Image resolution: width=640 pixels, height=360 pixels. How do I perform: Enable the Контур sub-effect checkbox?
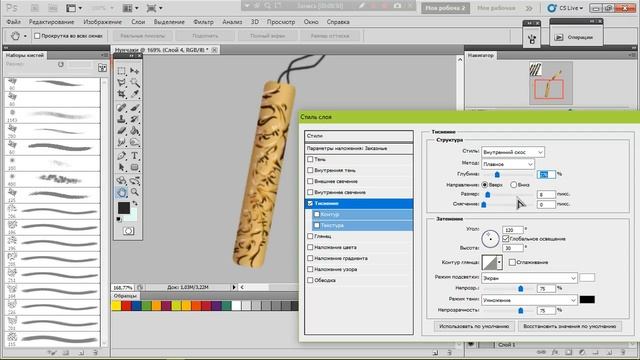coord(317,214)
